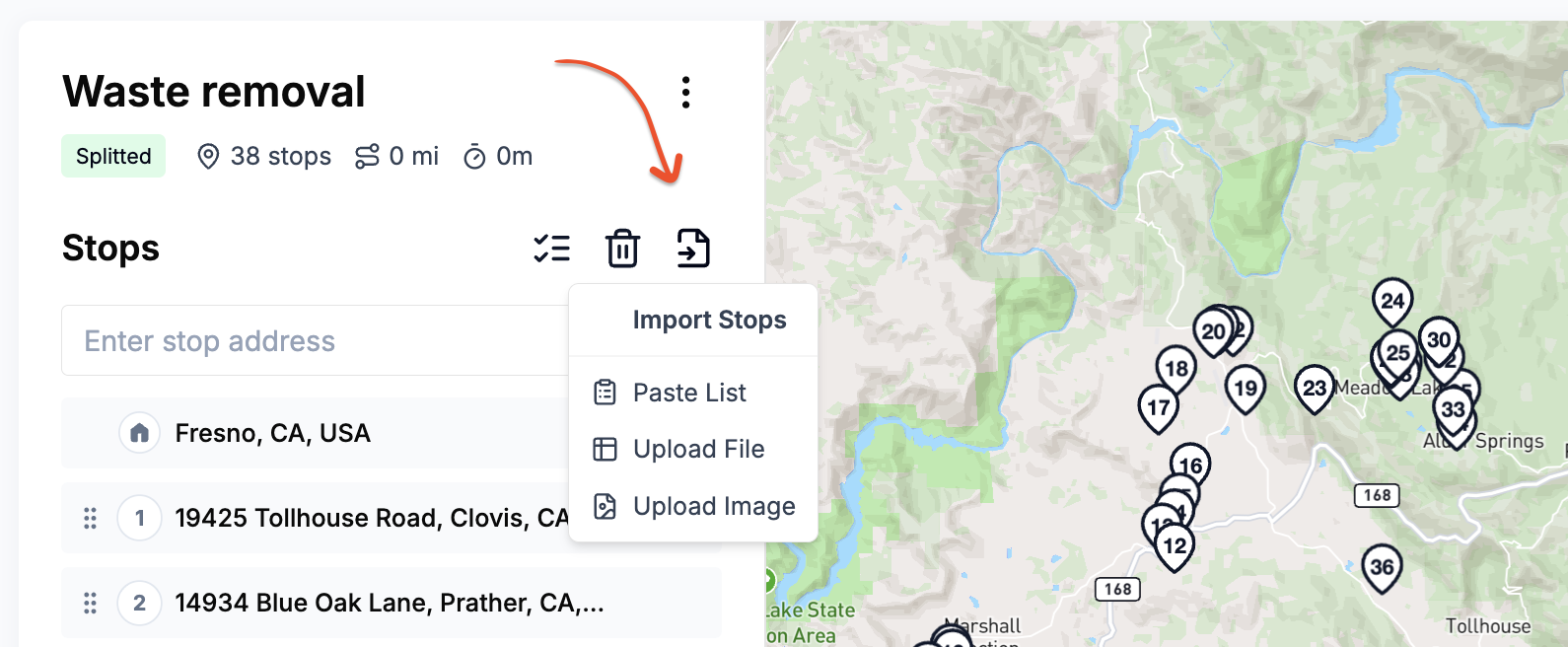The height and width of the screenshot is (647, 1568).
Task: Select the Fresno, CA, USA start address
Action: (x=271, y=433)
